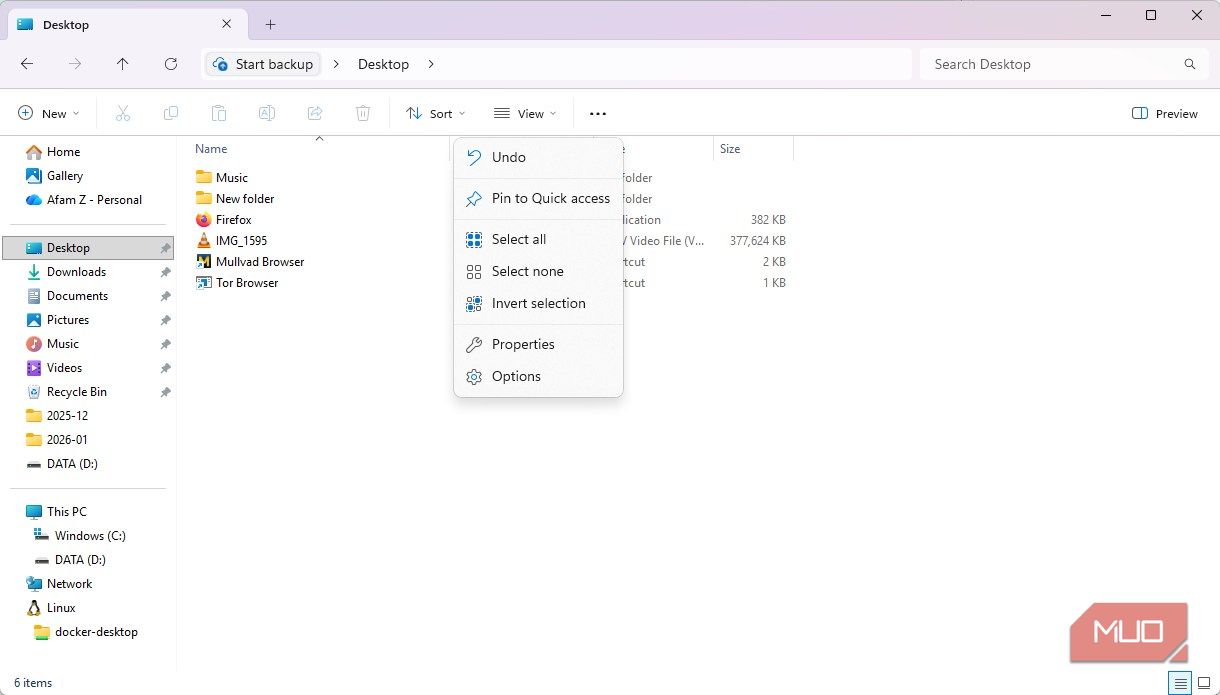Unpin Downloads using its pin icon
1220x695 pixels.
pos(165,272)
